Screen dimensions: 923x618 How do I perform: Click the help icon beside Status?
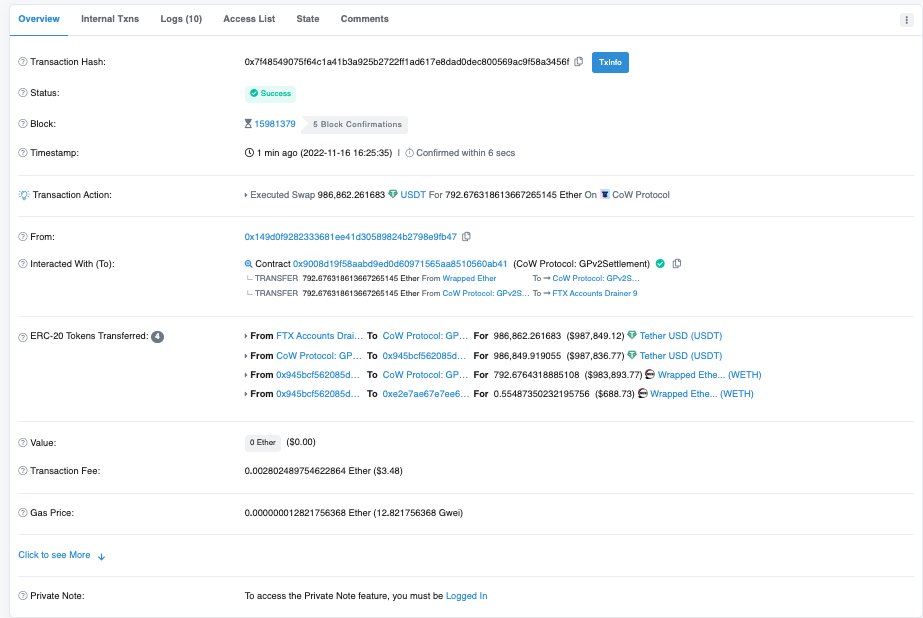(23, 93)
